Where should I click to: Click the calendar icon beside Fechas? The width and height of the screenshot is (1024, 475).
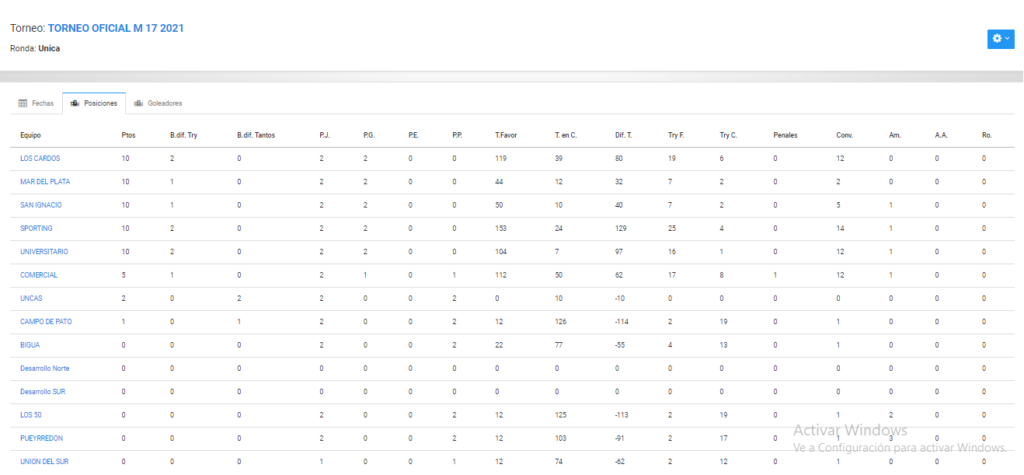coord(23,103)
